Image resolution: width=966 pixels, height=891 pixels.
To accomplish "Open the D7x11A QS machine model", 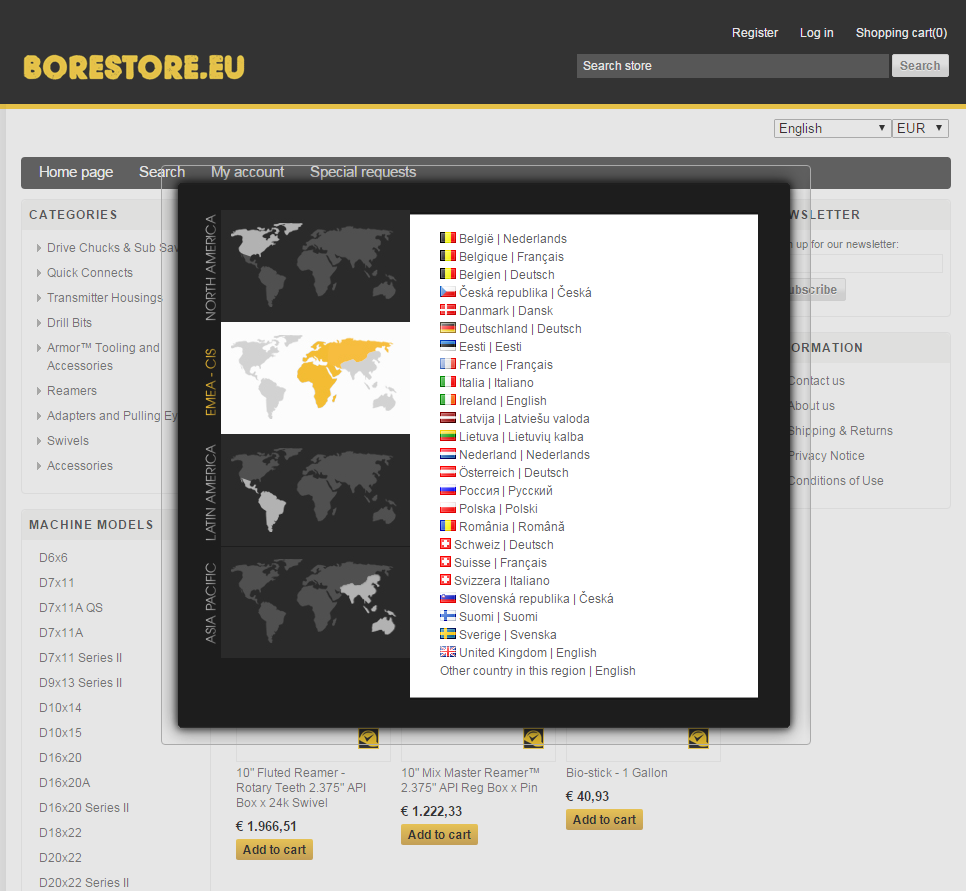I will coord(71,608).
